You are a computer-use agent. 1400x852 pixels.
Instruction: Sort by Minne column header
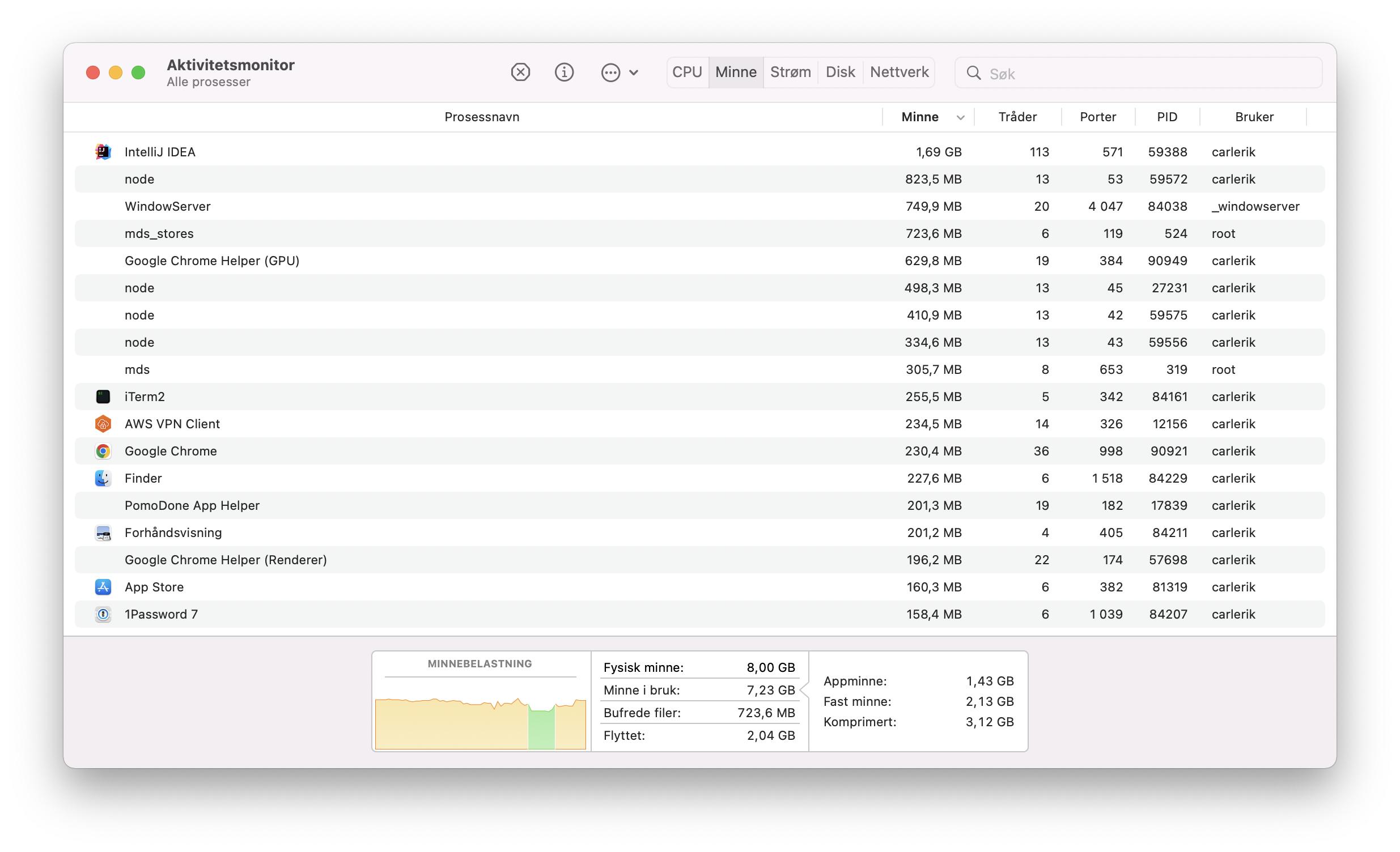[x=920, y=117]
